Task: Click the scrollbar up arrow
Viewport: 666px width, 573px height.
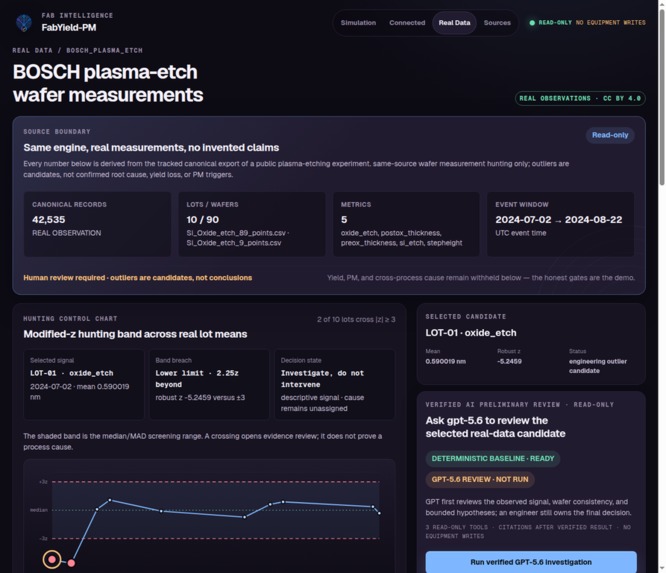Action: tap(662, 4)
